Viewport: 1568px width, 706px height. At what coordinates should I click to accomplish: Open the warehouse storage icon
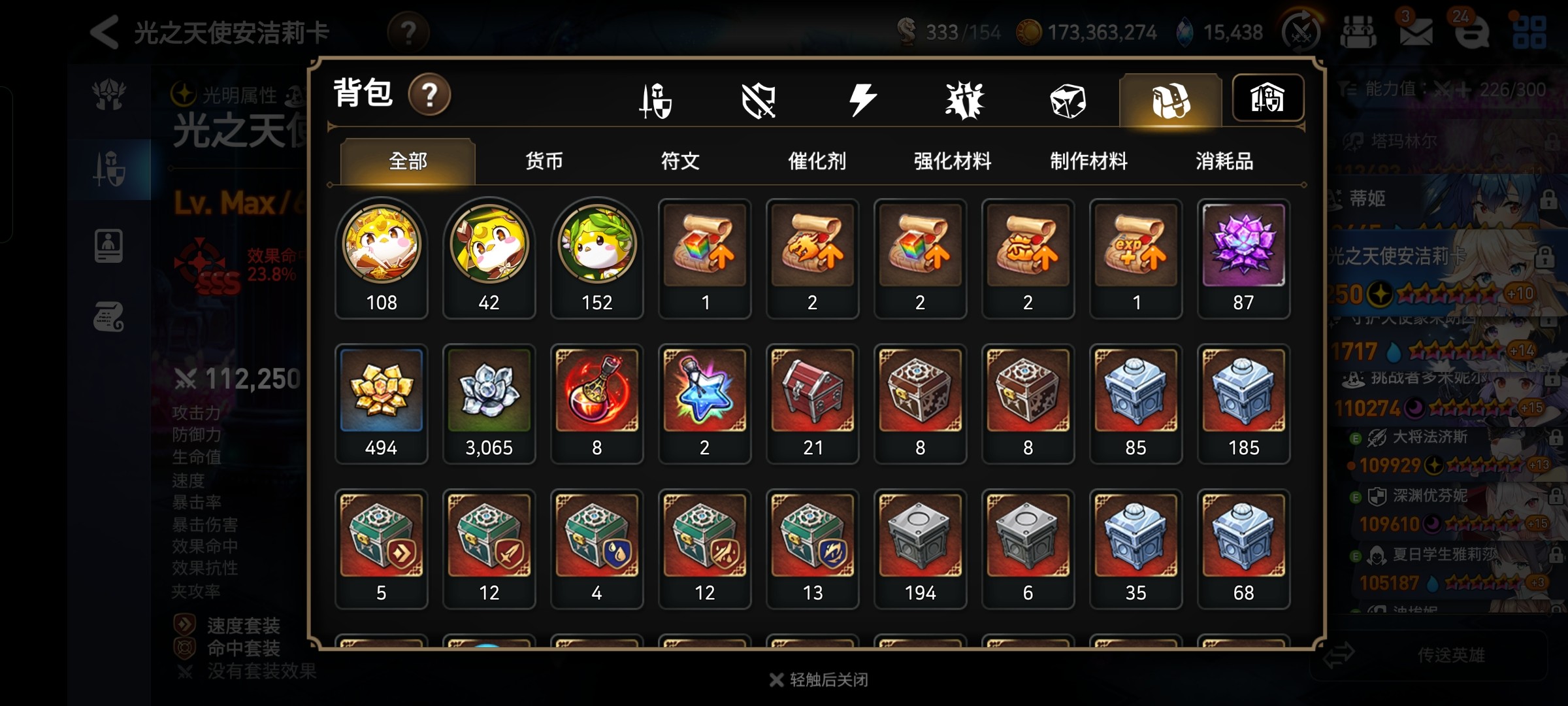click(x=1268, y=98)
